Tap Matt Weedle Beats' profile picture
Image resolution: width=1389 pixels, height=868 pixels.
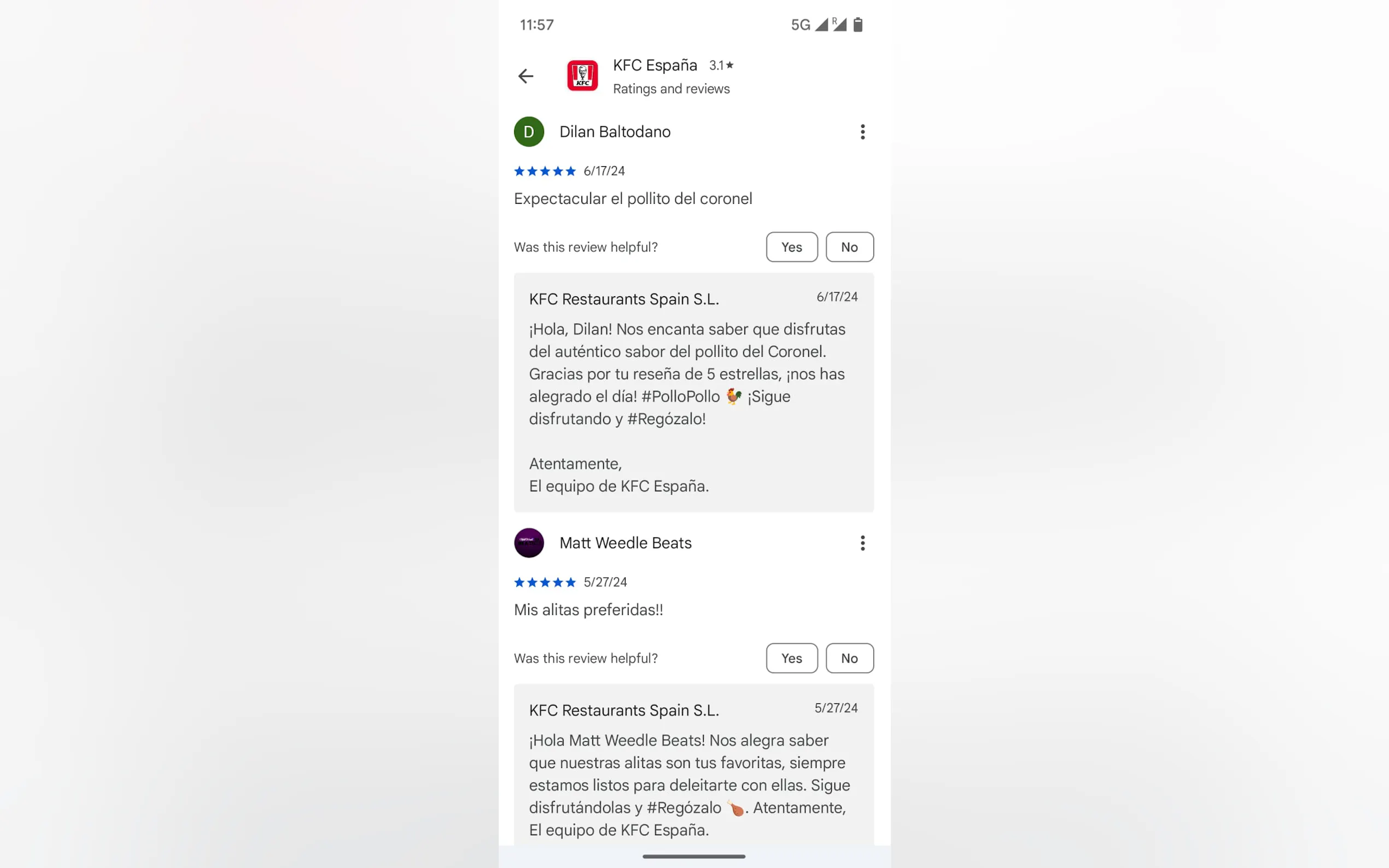(x=529, y=543)
